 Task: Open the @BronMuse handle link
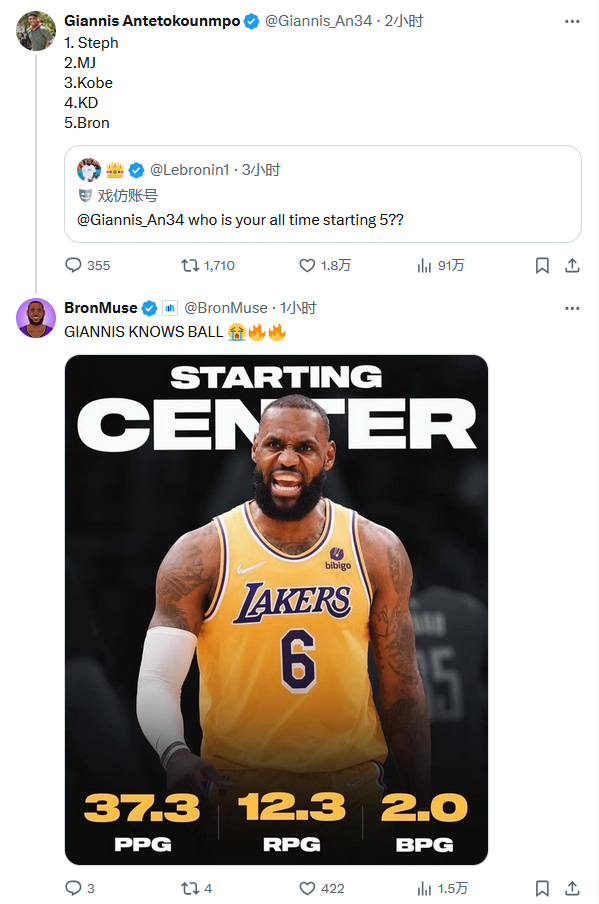coord(226,308)
